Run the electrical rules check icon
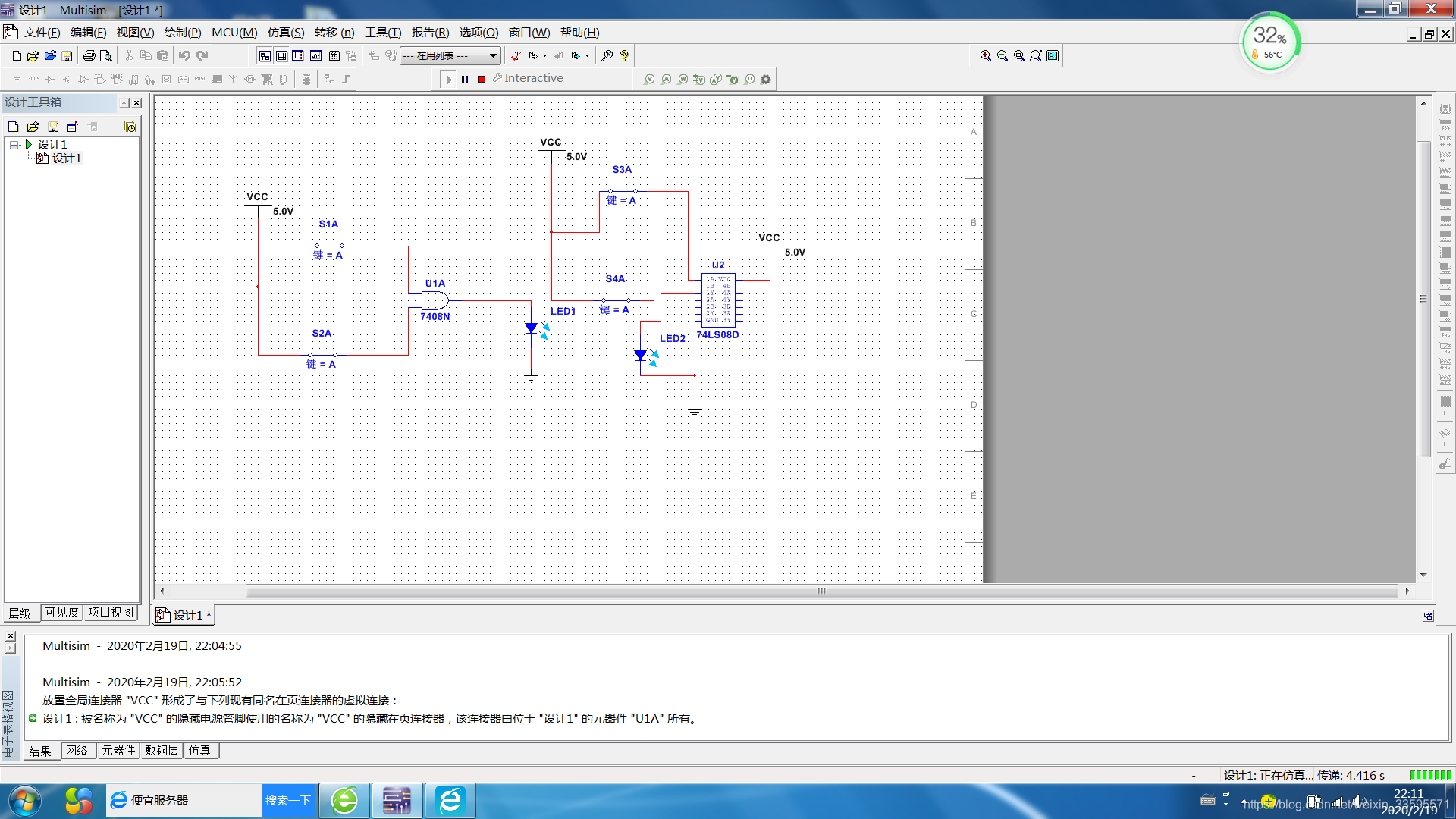1456x819 pixels. click(516, 56)
